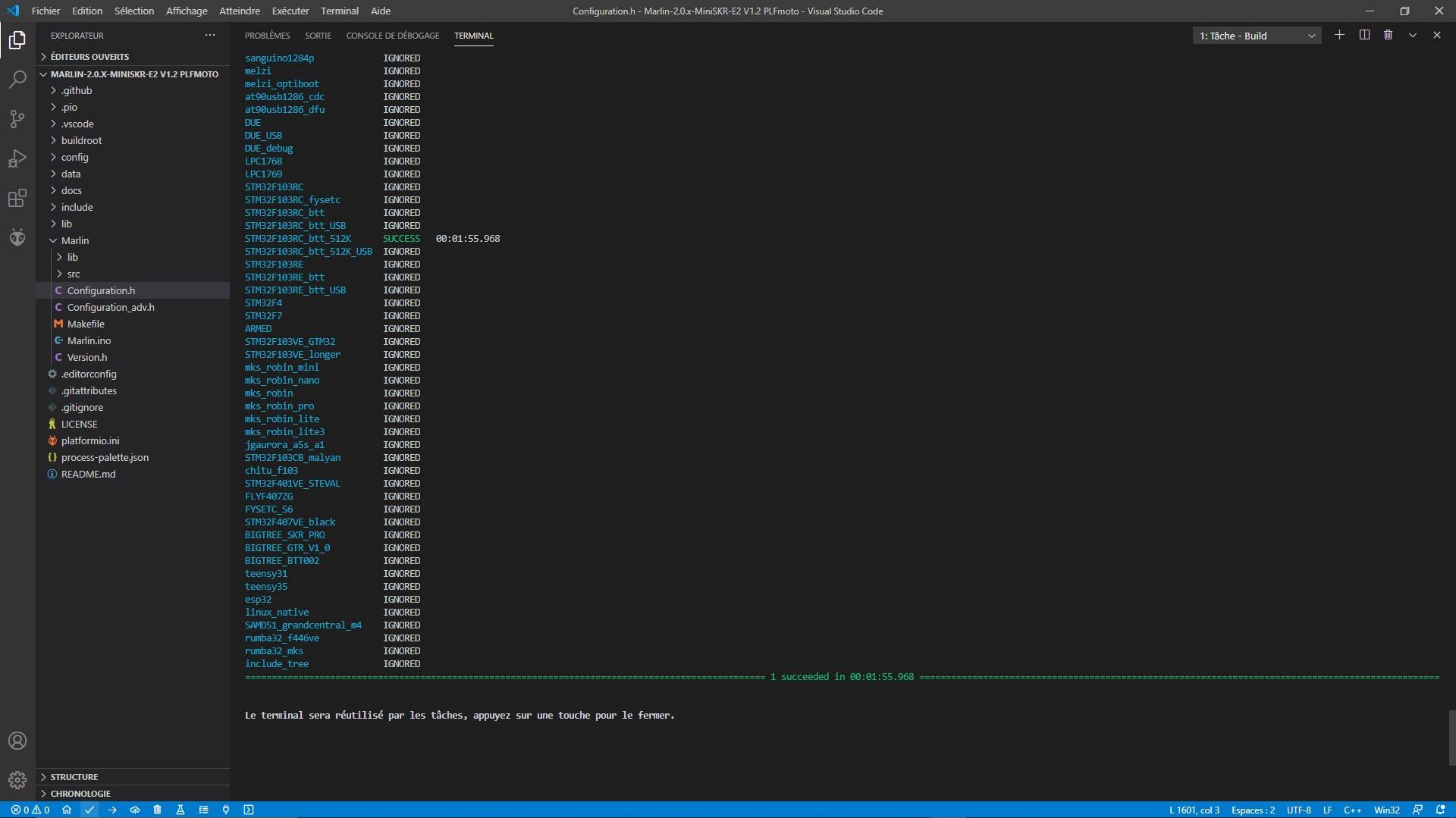Expand the buildroot folder
1456x818 pixels.
pos(133,140)
